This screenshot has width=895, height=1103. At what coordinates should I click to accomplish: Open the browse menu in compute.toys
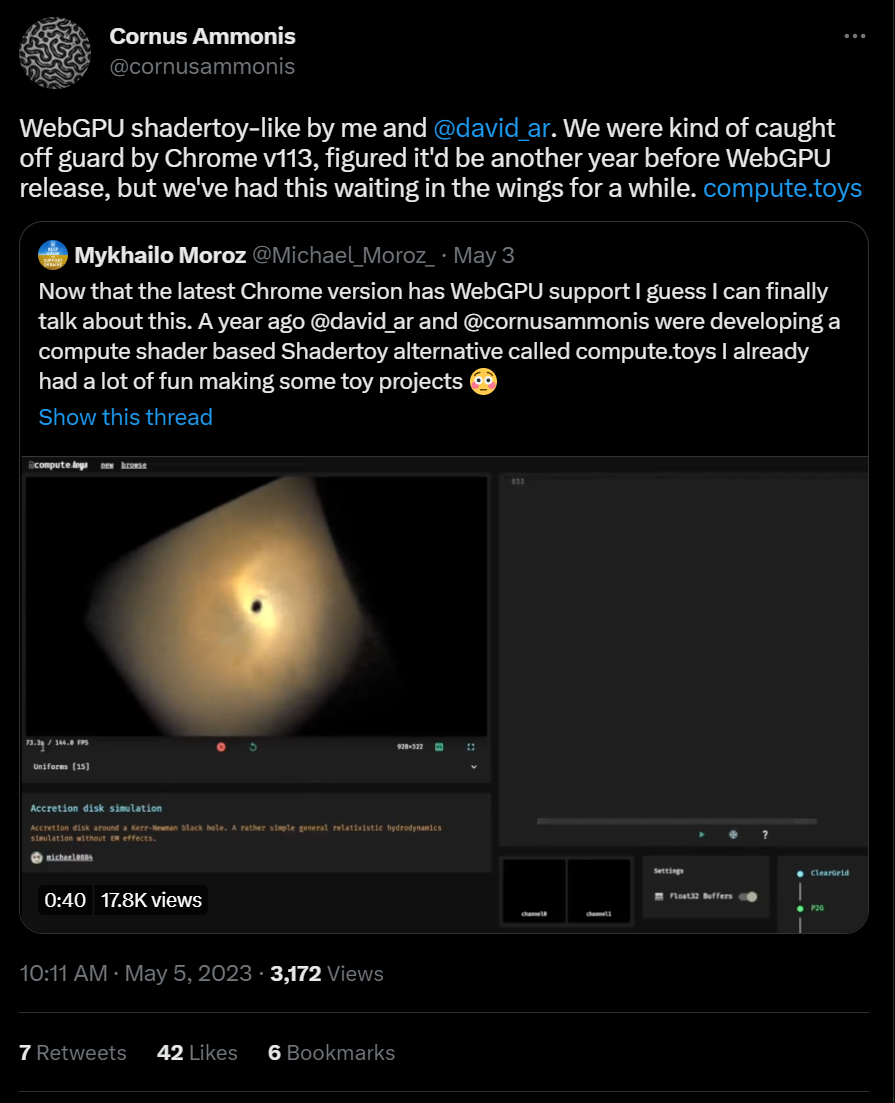134,465
